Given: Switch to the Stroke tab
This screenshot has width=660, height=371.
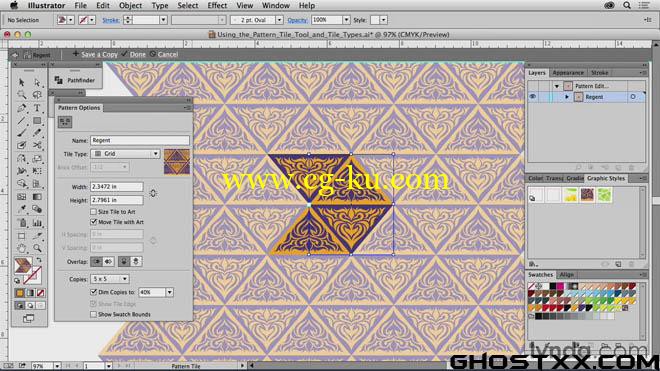Looking at the screenshot, I should (x=599, y=73).
